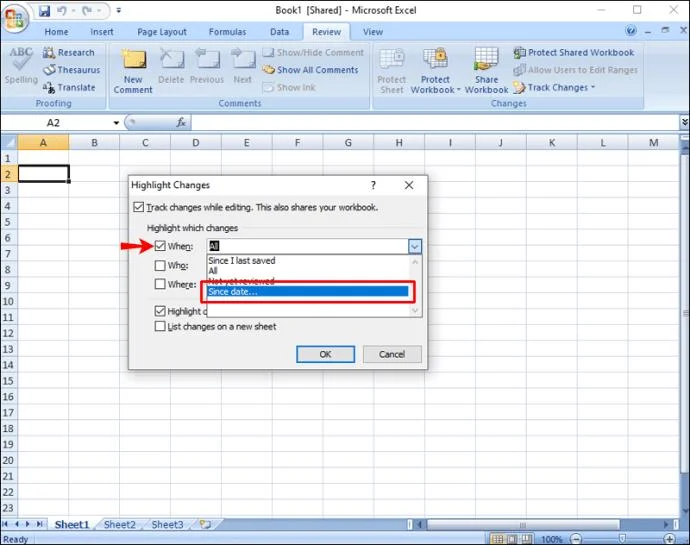Open the Research pane
Viewport: 690px width, 545px height.
[69, 52]
